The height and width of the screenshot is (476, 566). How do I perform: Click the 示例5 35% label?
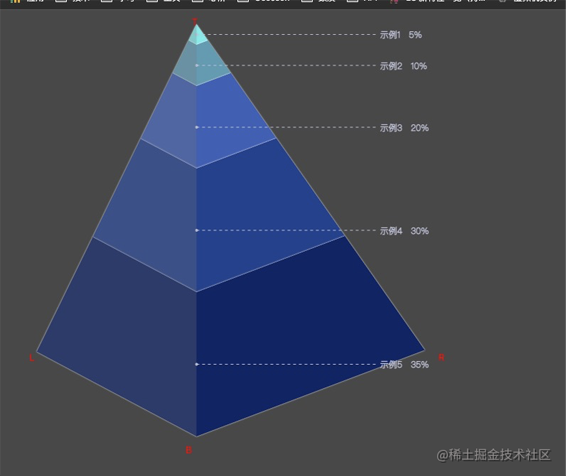pos(404,364)
